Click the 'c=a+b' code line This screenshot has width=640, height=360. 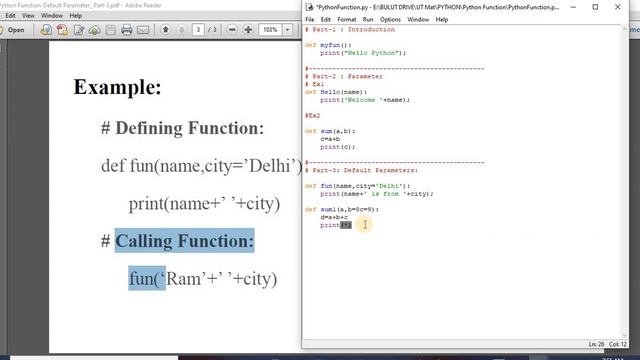(x=330, y=139)
